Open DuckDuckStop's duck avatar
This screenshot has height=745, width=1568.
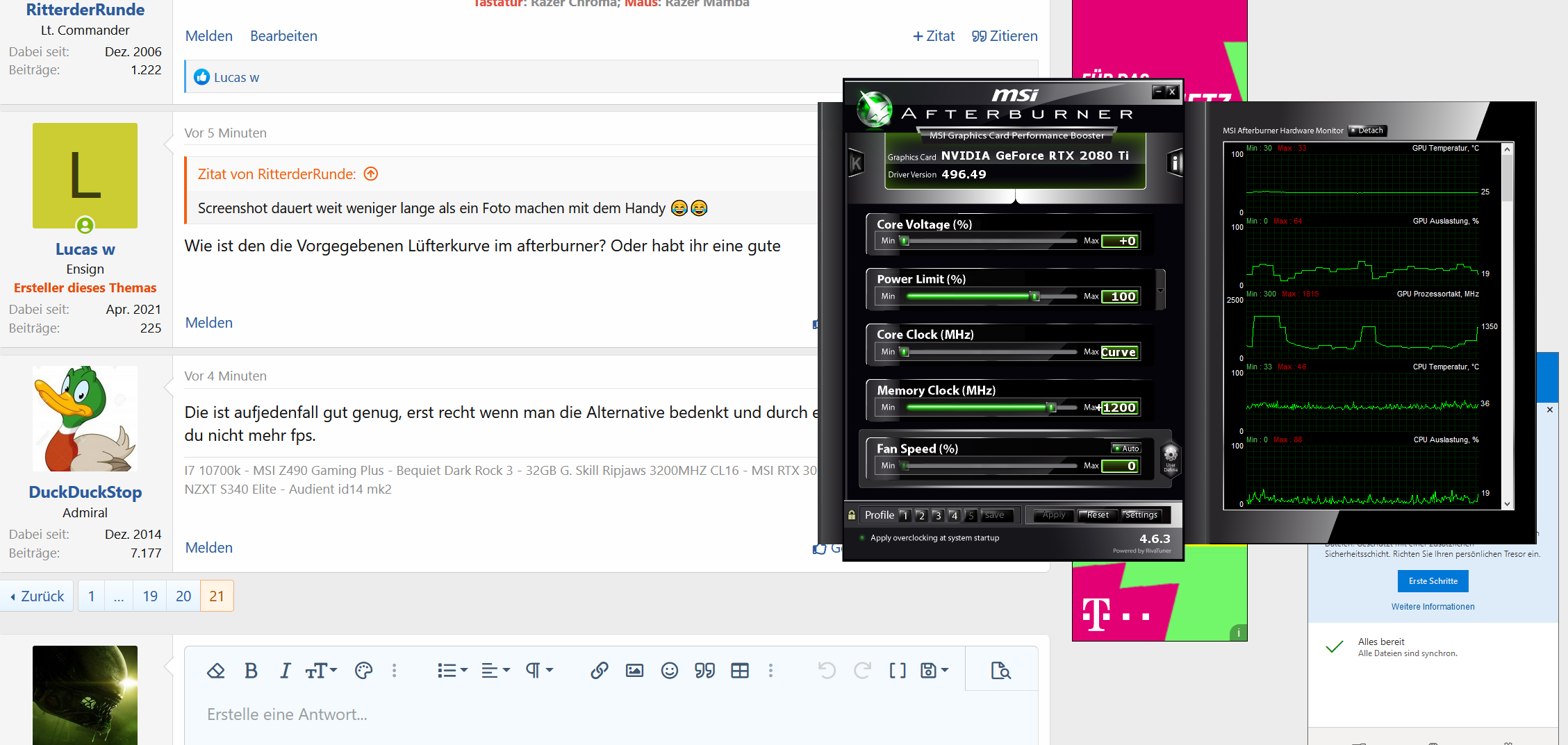[85, 419]
